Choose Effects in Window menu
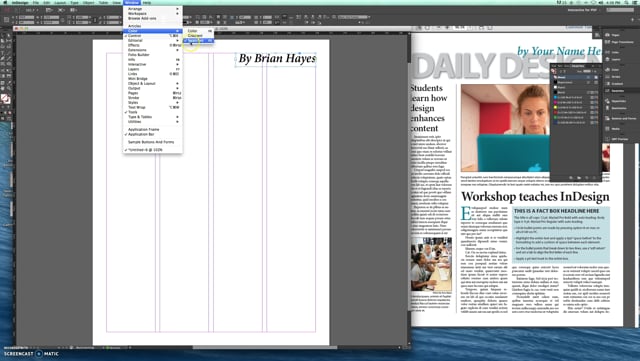The width and height of the screenshot is (640, 361). (x=153, y=45)
